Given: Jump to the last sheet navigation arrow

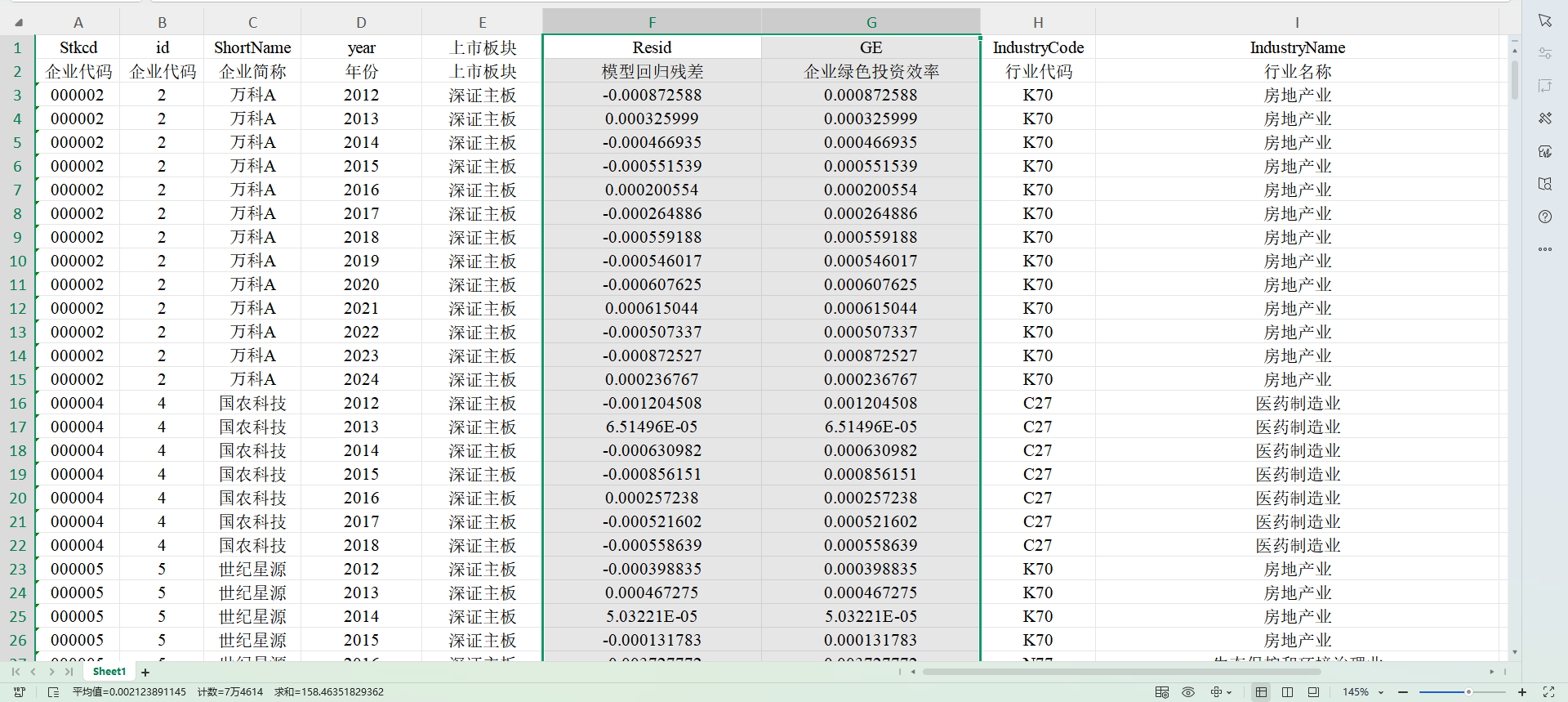Looking at the screenshot, I should coord(69,672).
